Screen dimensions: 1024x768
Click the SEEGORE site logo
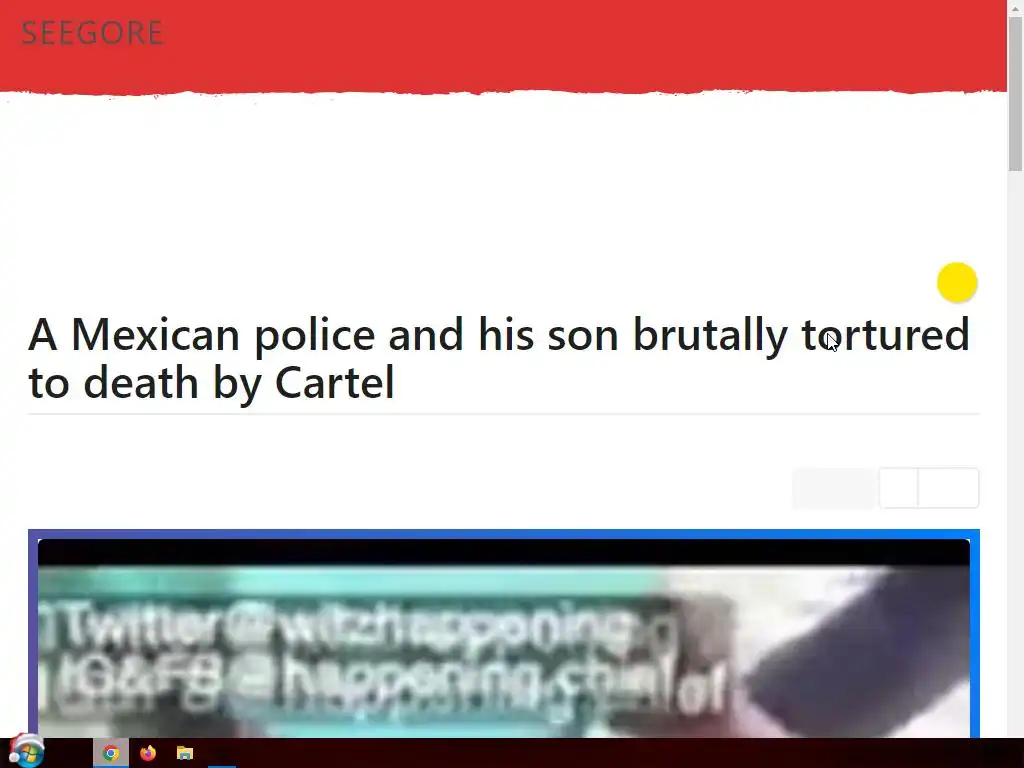92,33
